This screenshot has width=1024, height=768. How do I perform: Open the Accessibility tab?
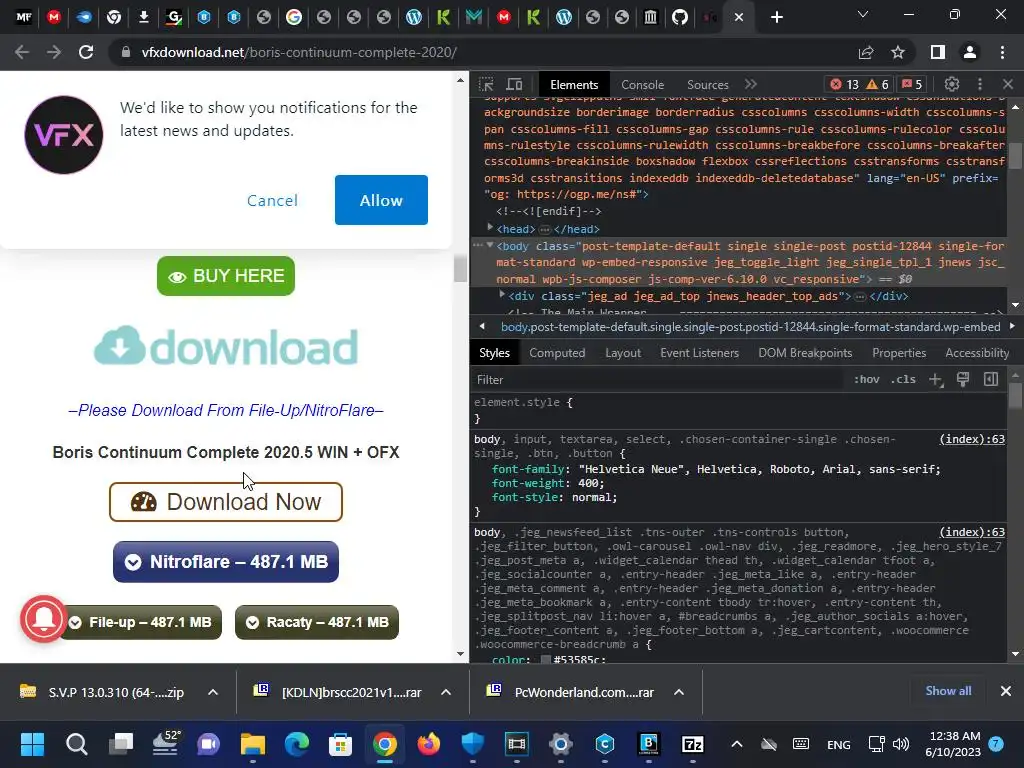977,353
